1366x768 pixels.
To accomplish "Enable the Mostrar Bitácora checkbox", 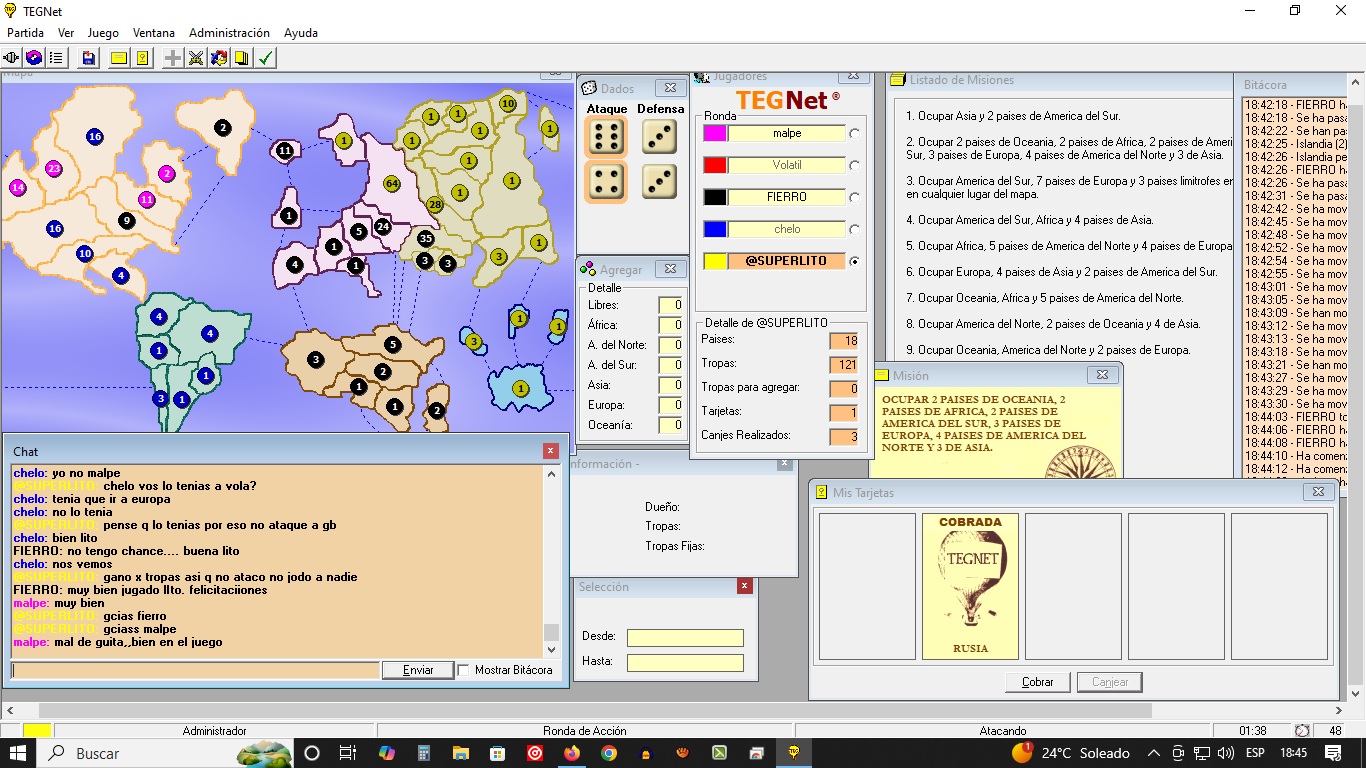I will coord(464,670).
